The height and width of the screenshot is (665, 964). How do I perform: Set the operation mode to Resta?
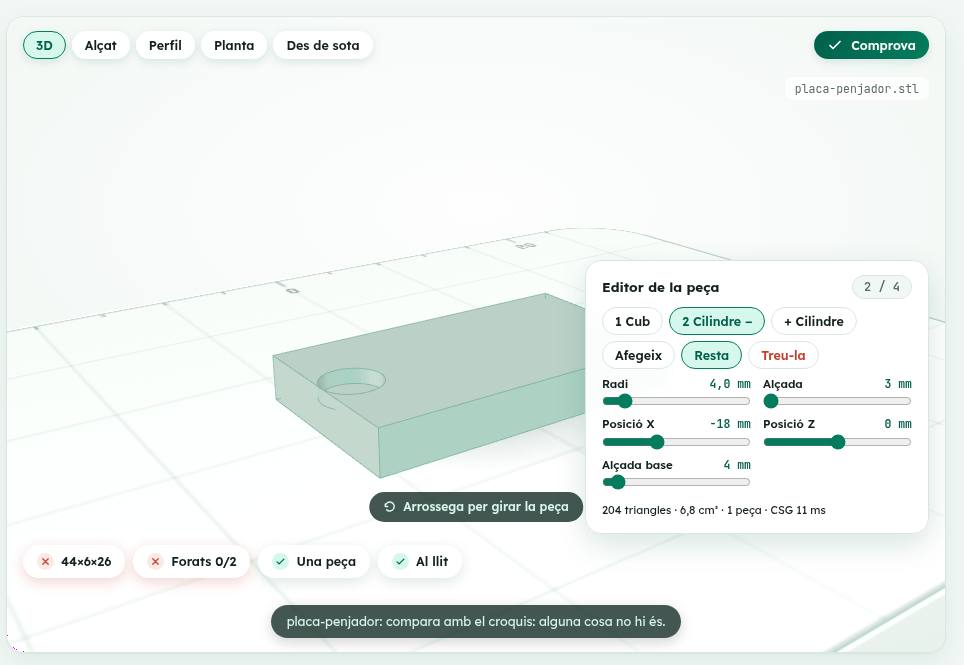[x=711, y=355]
